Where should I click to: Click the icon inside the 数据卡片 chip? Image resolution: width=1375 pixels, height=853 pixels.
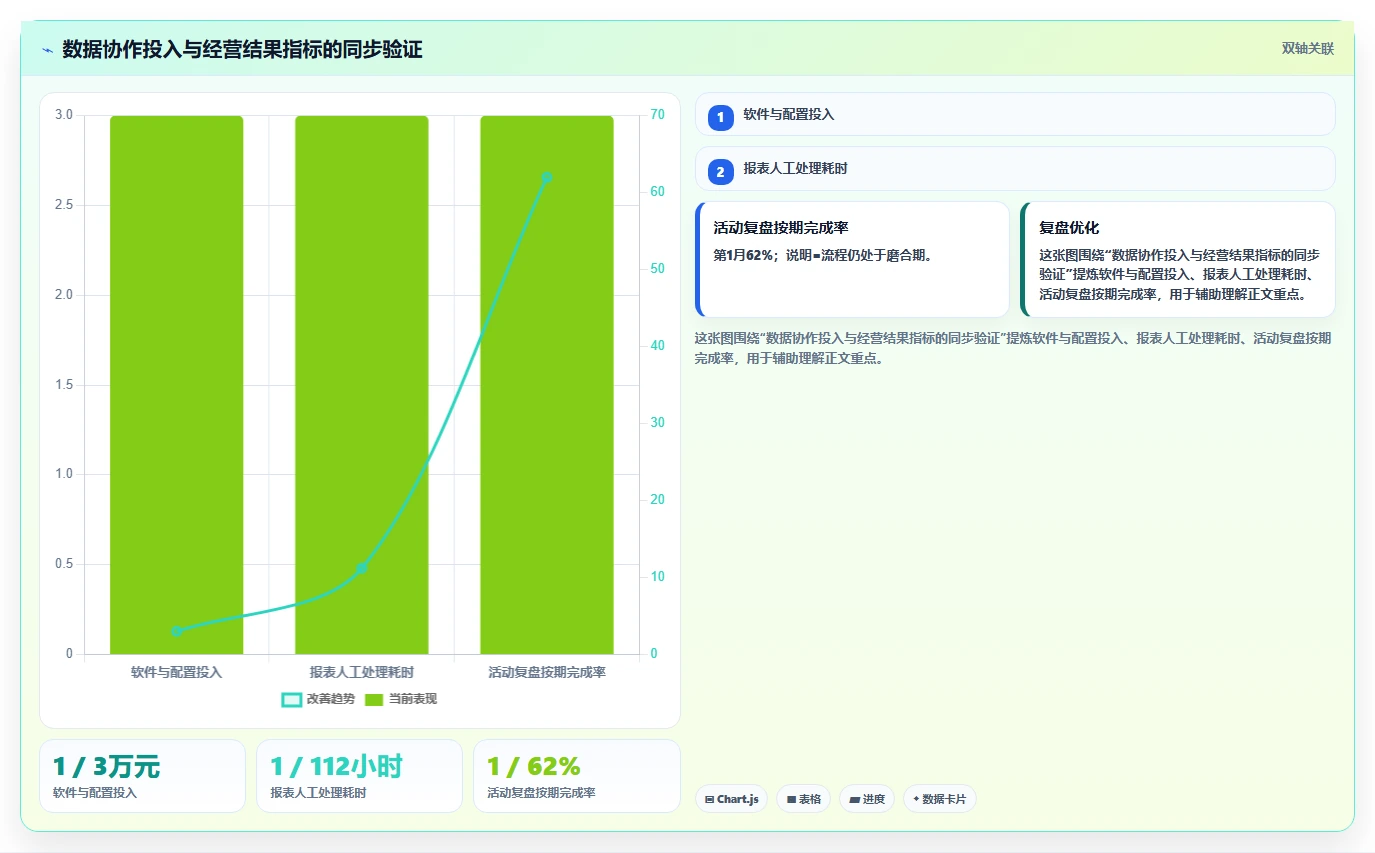[x=916, y=800]
